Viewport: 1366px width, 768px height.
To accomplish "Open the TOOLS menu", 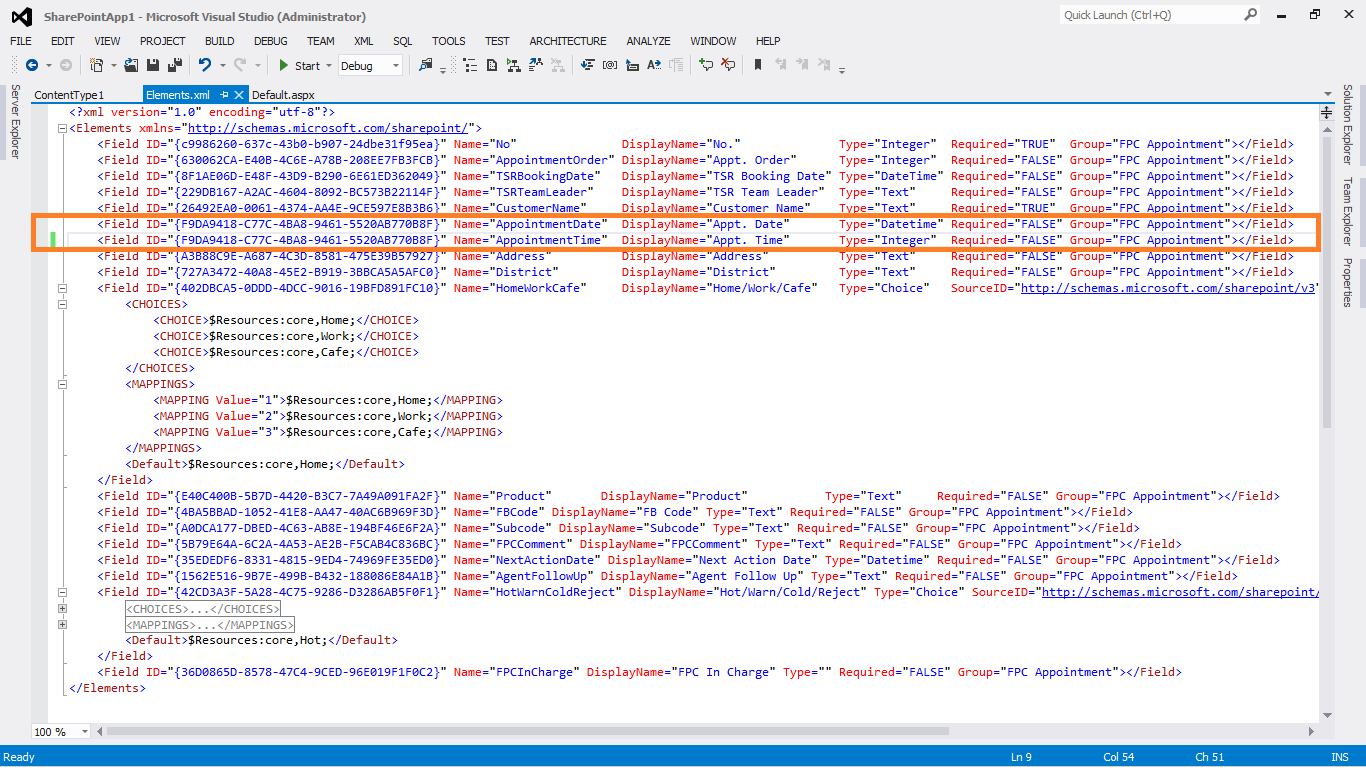I will tap(449, 41).
